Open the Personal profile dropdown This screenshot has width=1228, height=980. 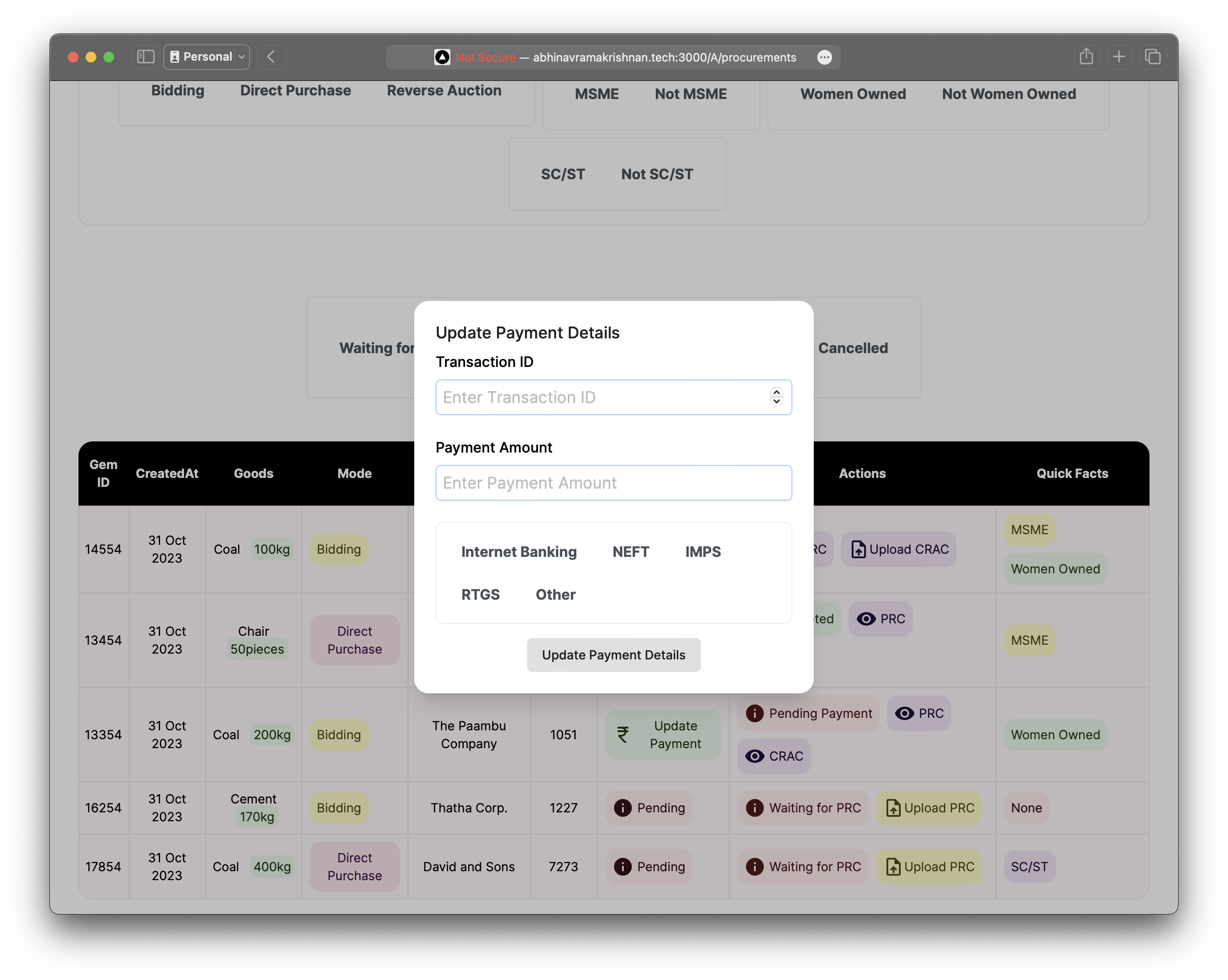(x=206, y=56)
